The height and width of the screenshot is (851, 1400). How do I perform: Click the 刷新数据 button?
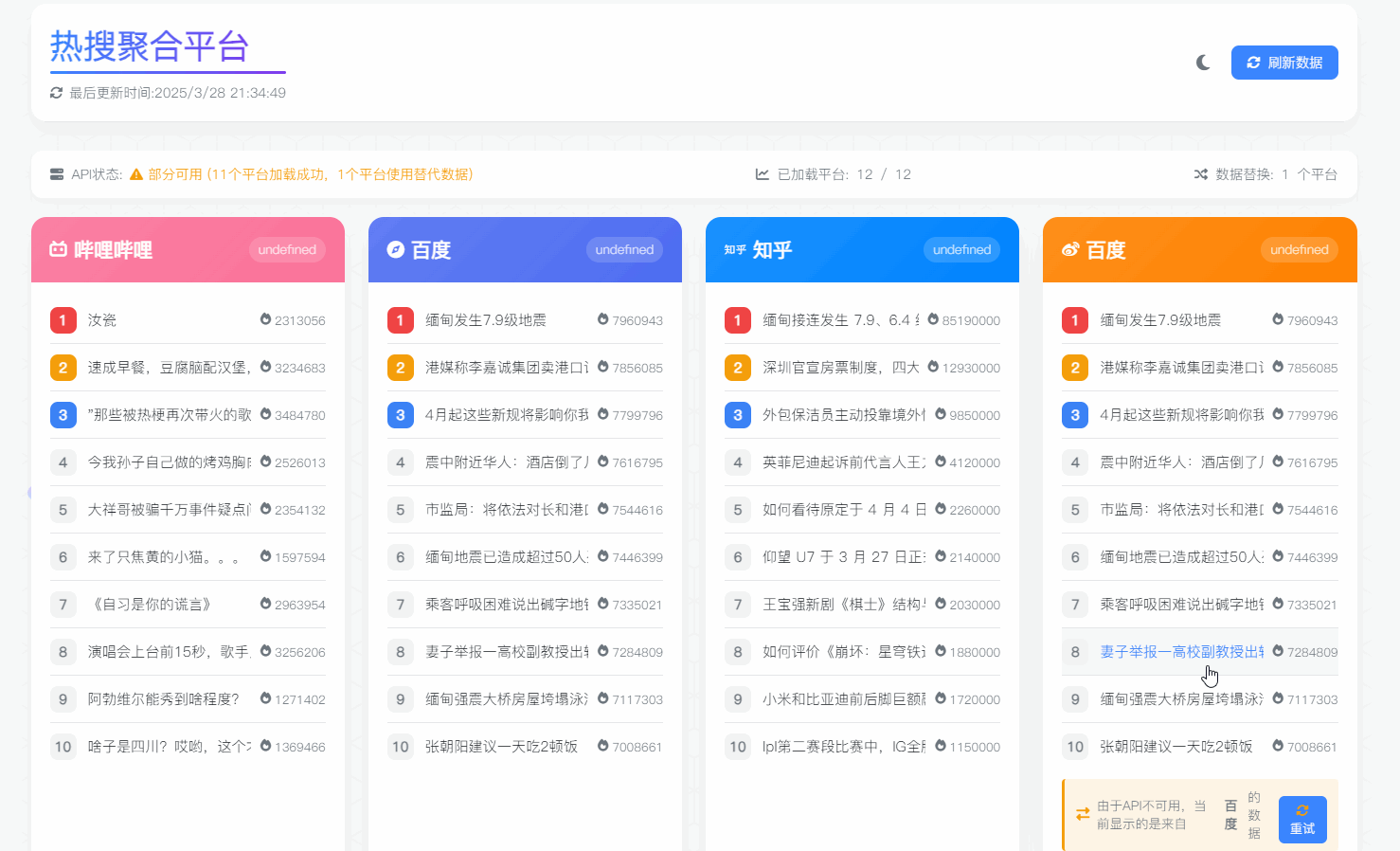click(x=1284, y=62)
